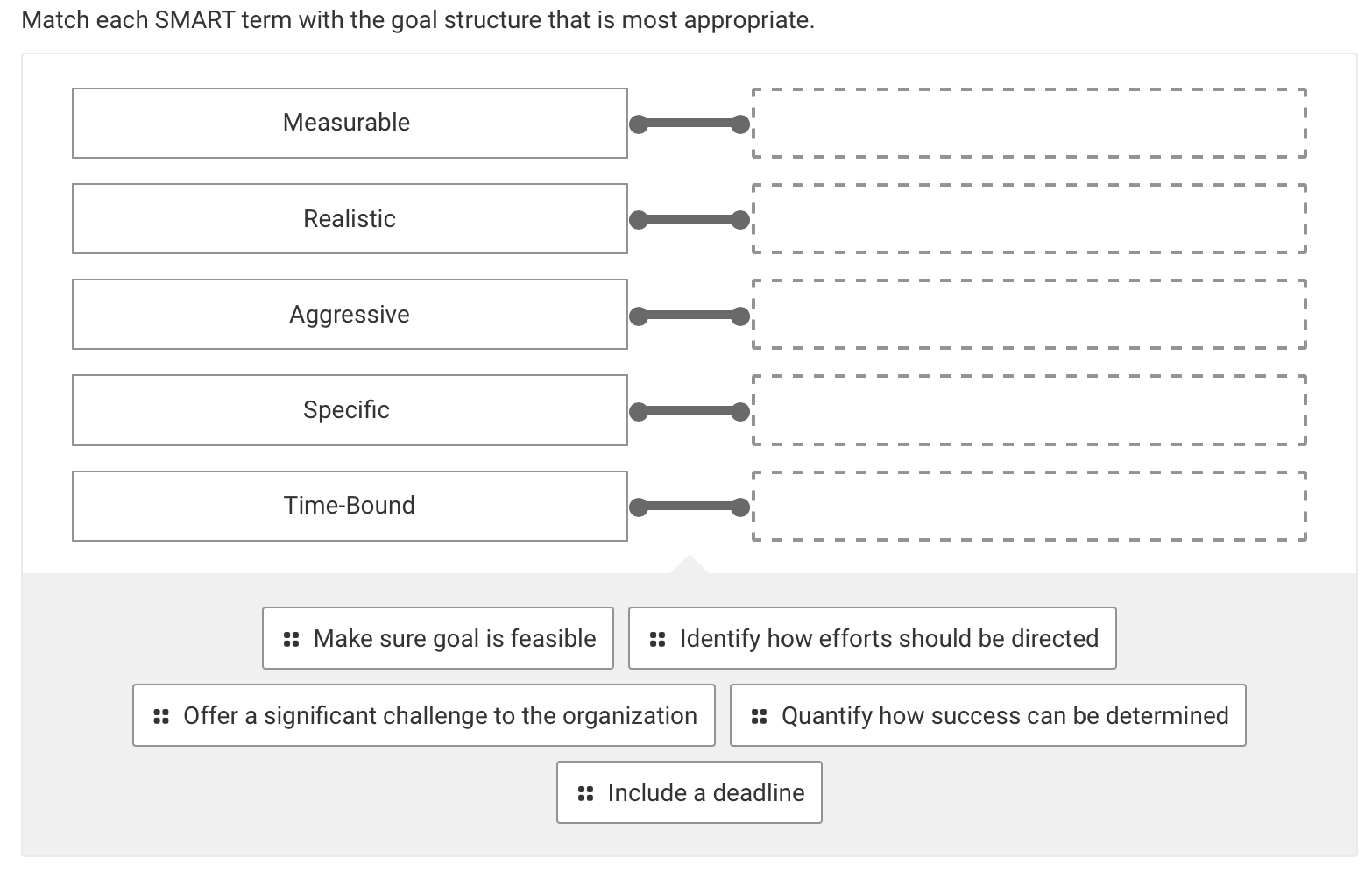This screenshot has width=1372, height=887.
Task: Click the drag handle on 'Quantify how success can be determined'
Action: [759, 715]
